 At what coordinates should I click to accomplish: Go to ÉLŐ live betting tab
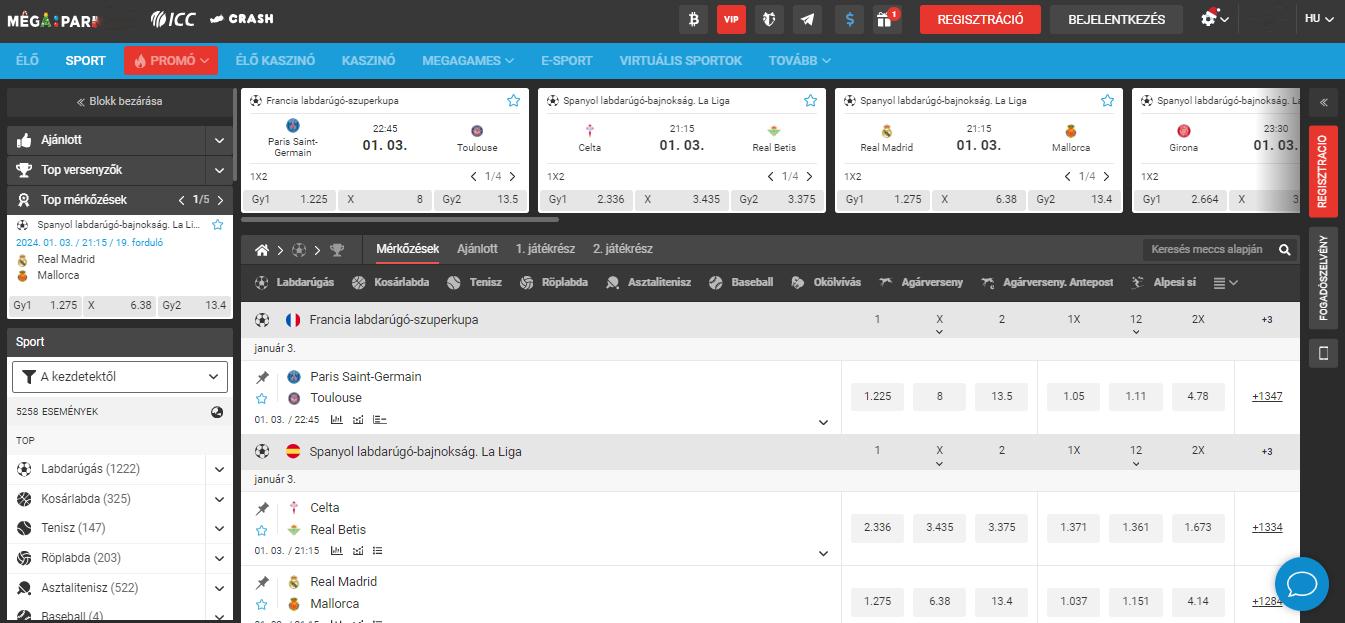[x=27, y=60]
